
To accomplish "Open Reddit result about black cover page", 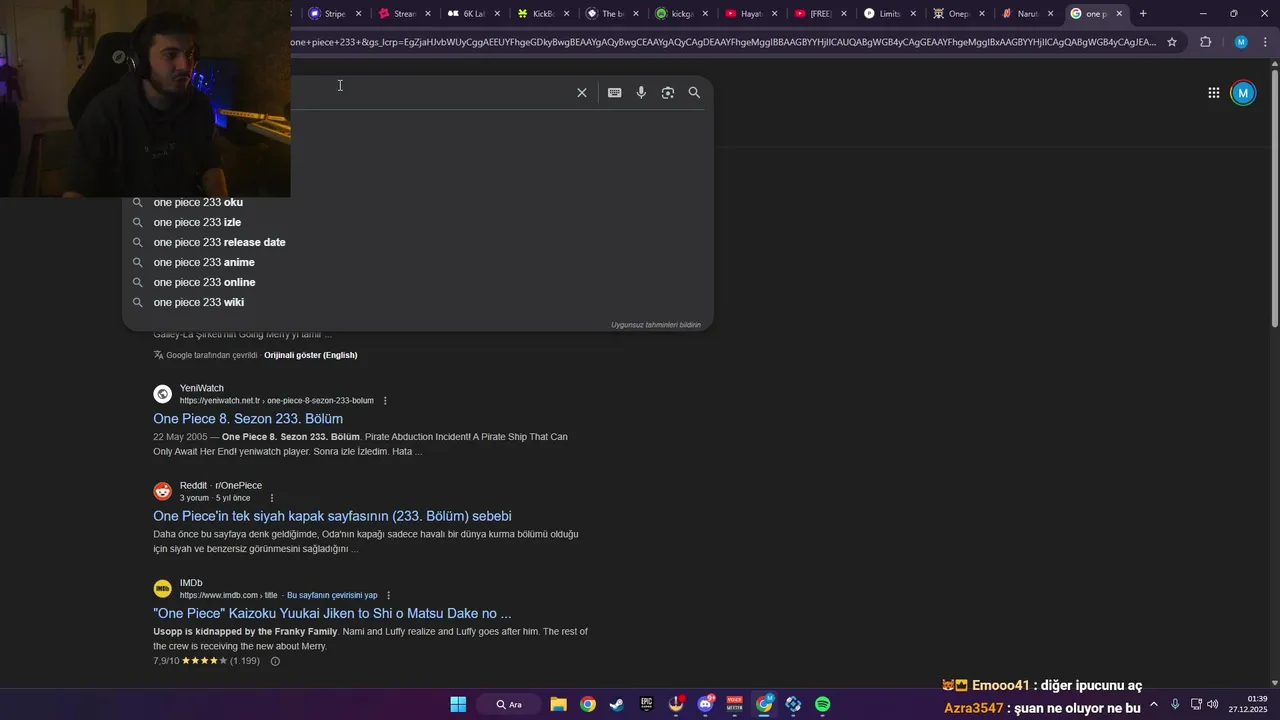I will [332, 516].
